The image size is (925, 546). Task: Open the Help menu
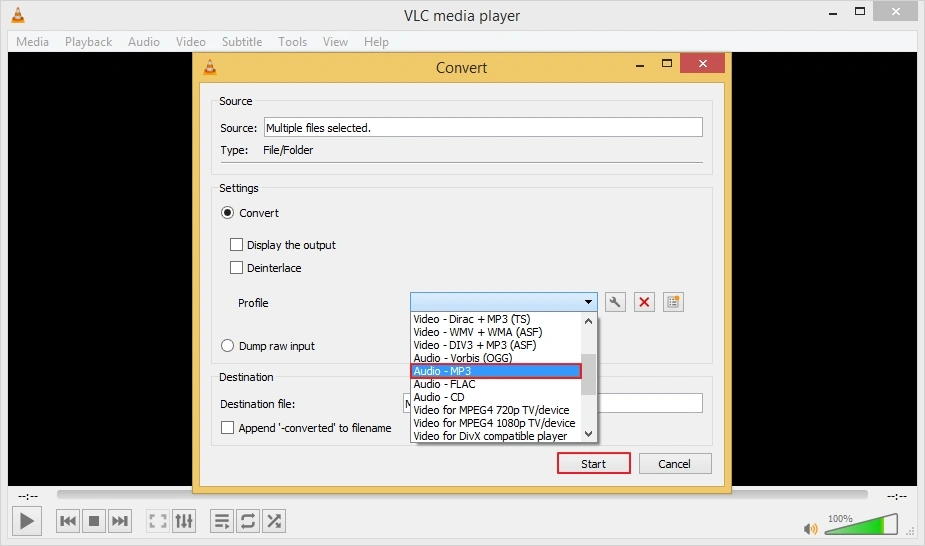(x=376, y=42)
